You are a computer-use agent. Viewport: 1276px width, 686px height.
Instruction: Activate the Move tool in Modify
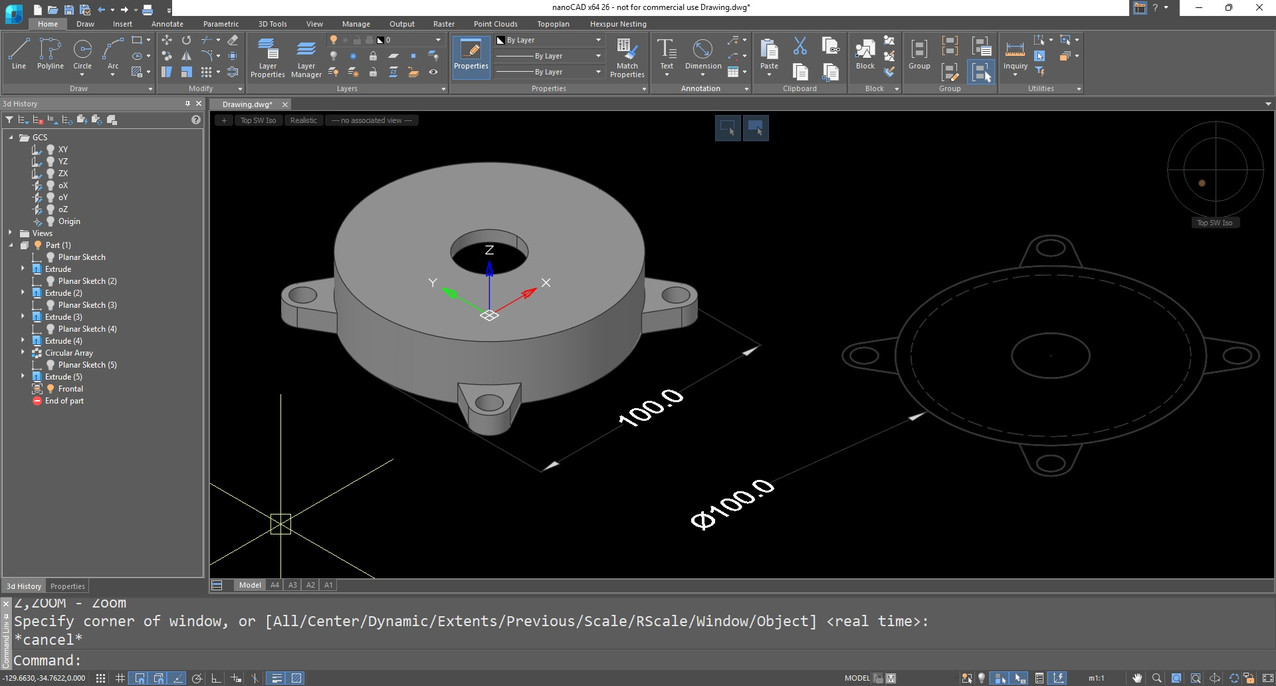(x=166, y=40)
